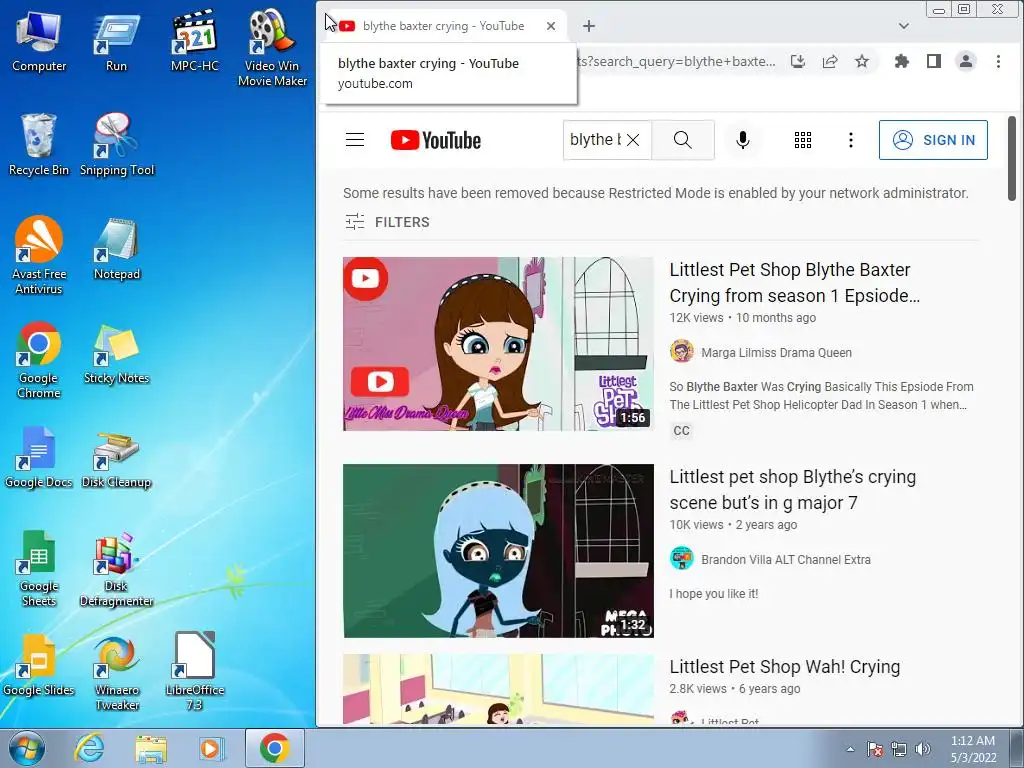
Task: Show hidden system tray icons
Action: pyautogui.click(x=850, y=749)
